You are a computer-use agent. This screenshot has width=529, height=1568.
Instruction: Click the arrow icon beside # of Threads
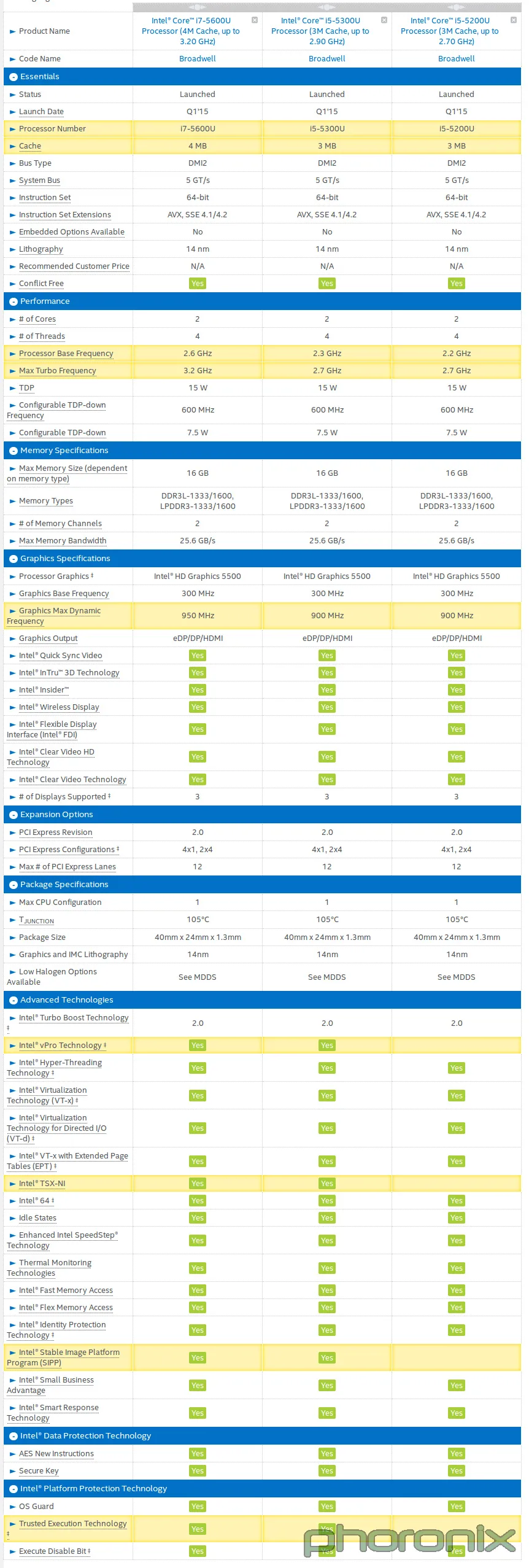click(x=12, y=336)
